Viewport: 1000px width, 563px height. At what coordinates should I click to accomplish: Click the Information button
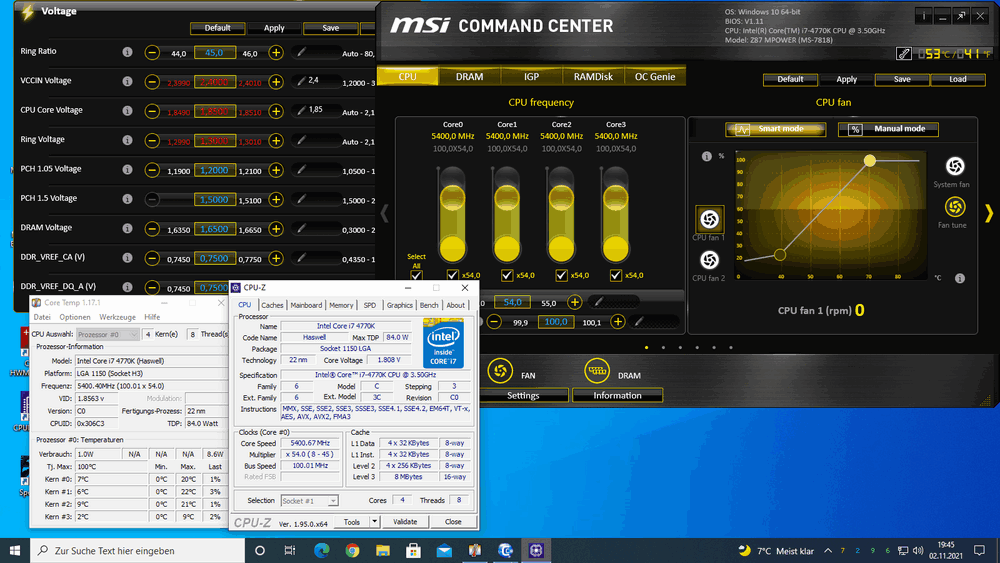(617, 395)
